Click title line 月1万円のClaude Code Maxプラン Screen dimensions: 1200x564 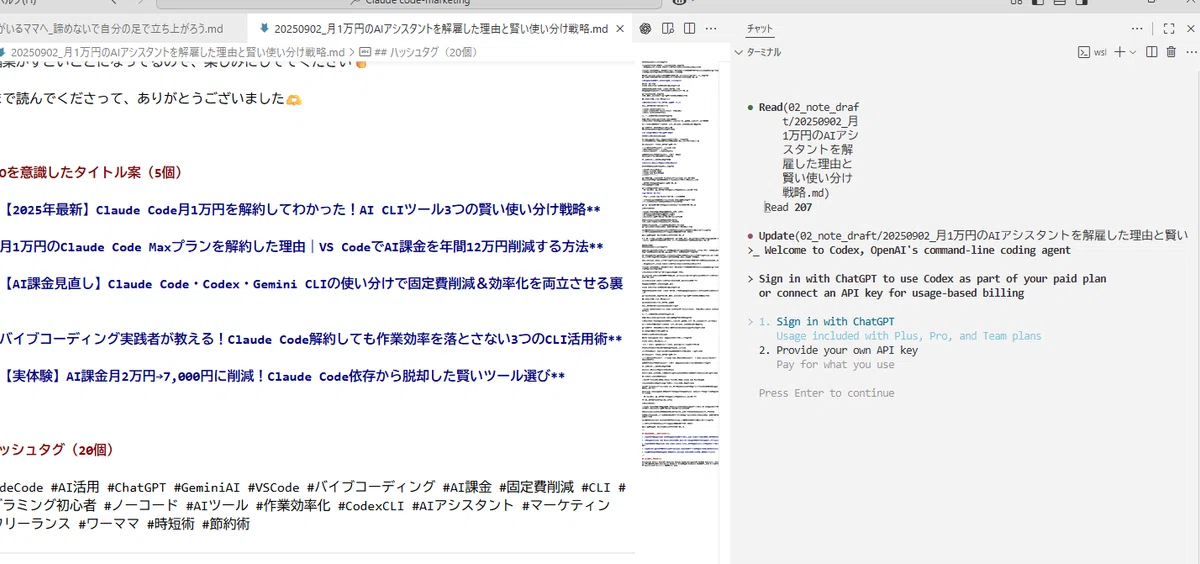(302, 247)
